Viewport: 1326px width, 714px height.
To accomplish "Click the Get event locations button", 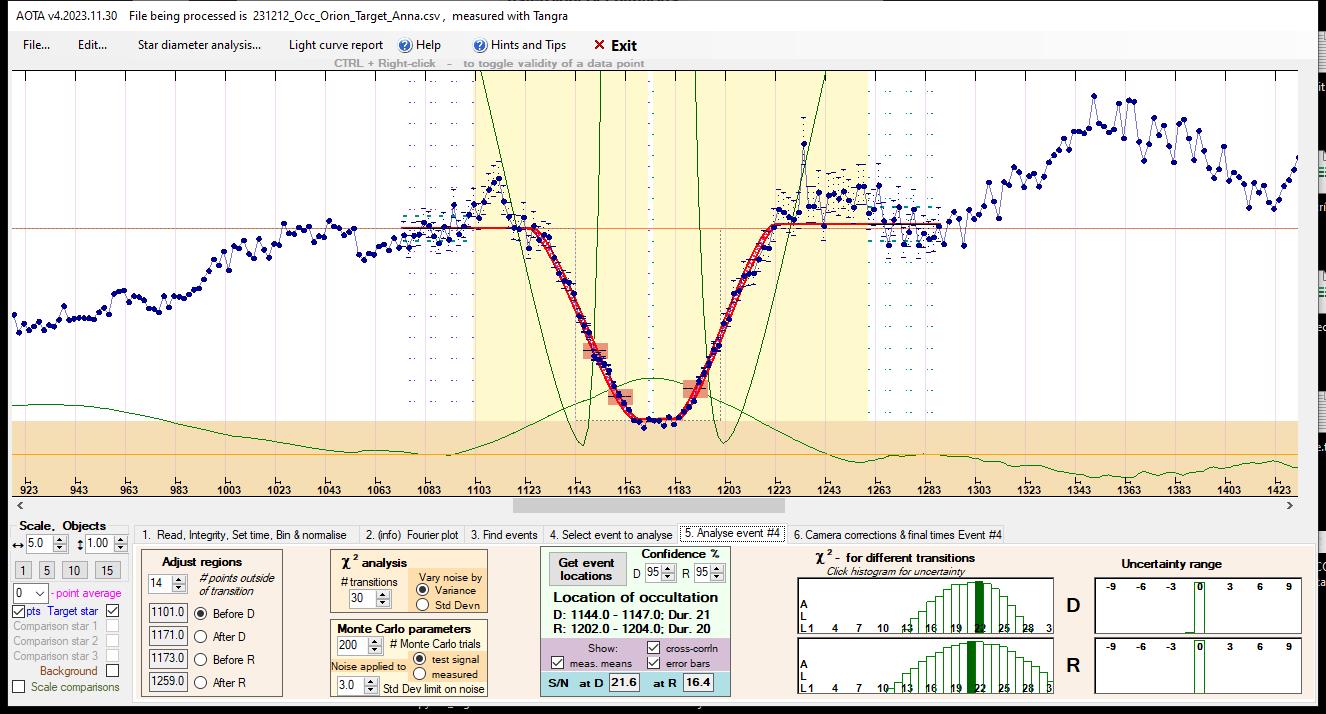I will click(587, 569).
